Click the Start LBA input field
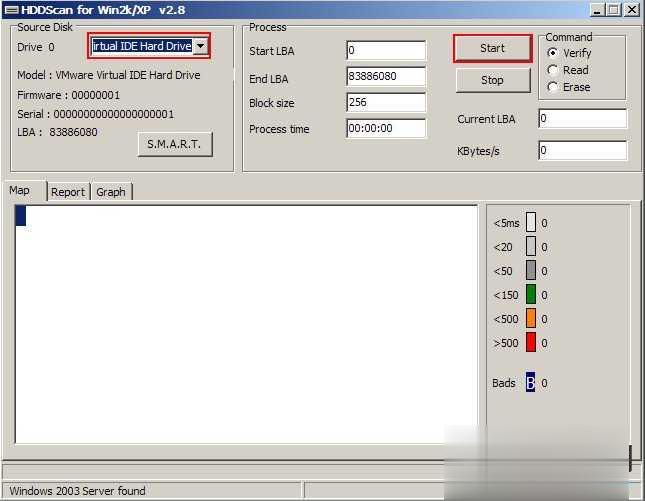Viewport: 645px width, 501px height. (x=386, y=51)
